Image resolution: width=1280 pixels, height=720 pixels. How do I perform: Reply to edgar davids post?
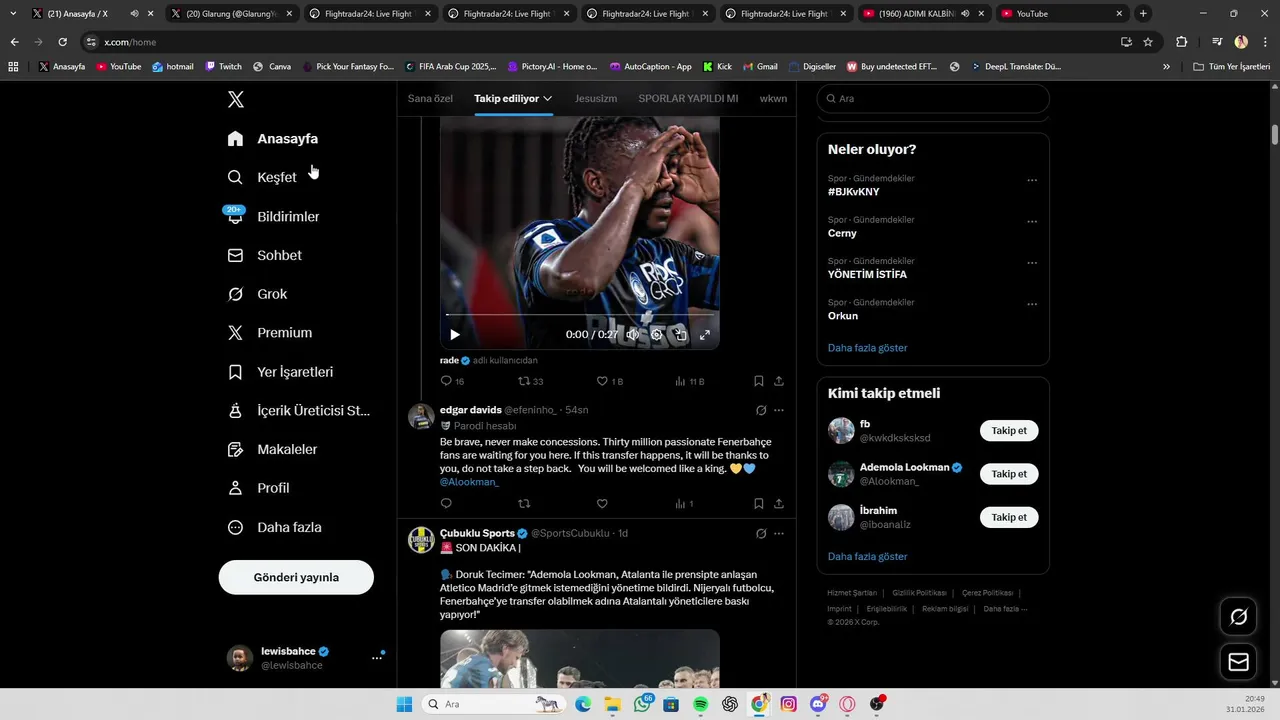(446, 504)
